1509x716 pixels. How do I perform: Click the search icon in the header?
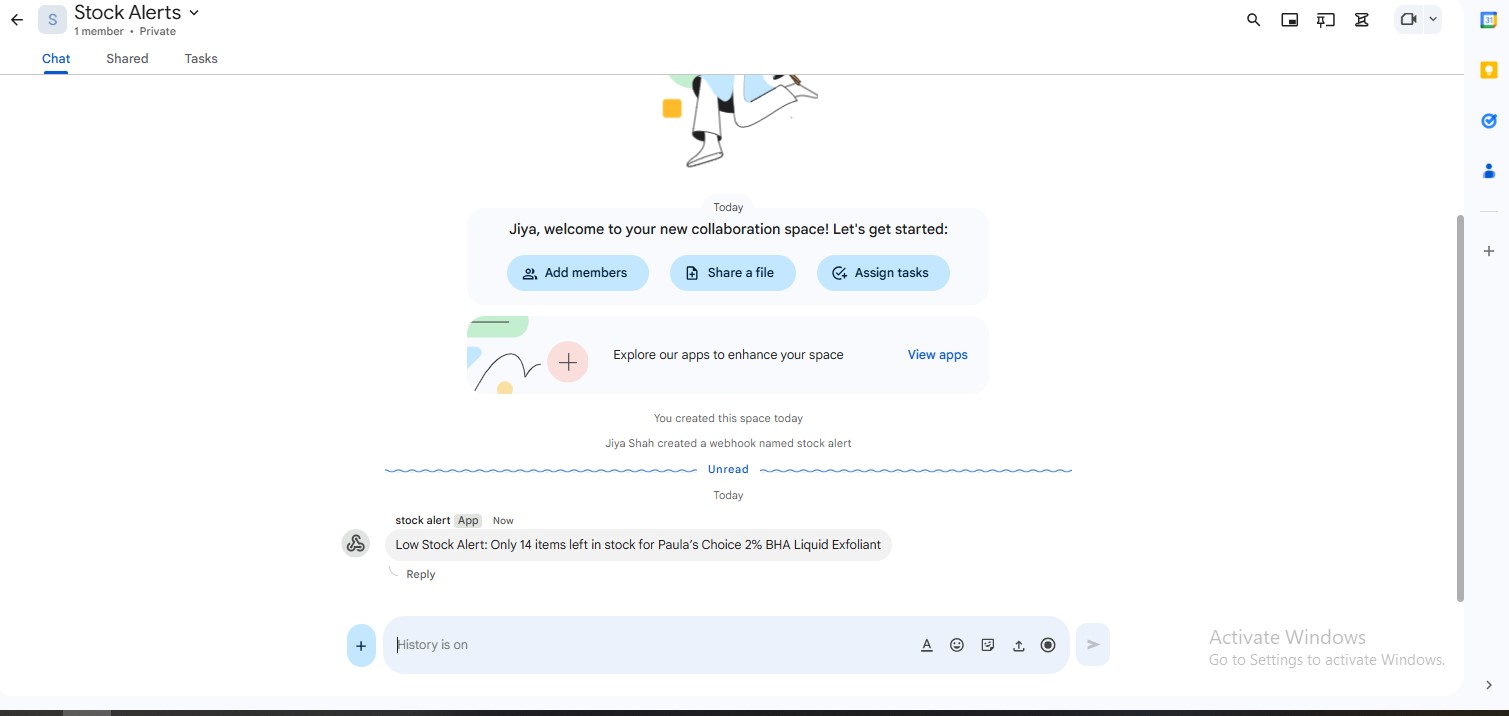pyautogui.click(x=1253, y=20)
